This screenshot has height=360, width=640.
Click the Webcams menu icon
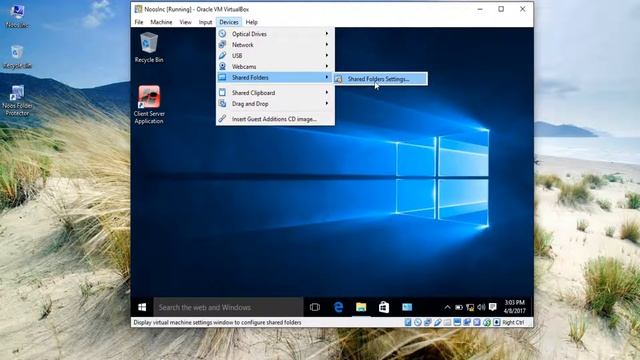(x=222, y=66)
